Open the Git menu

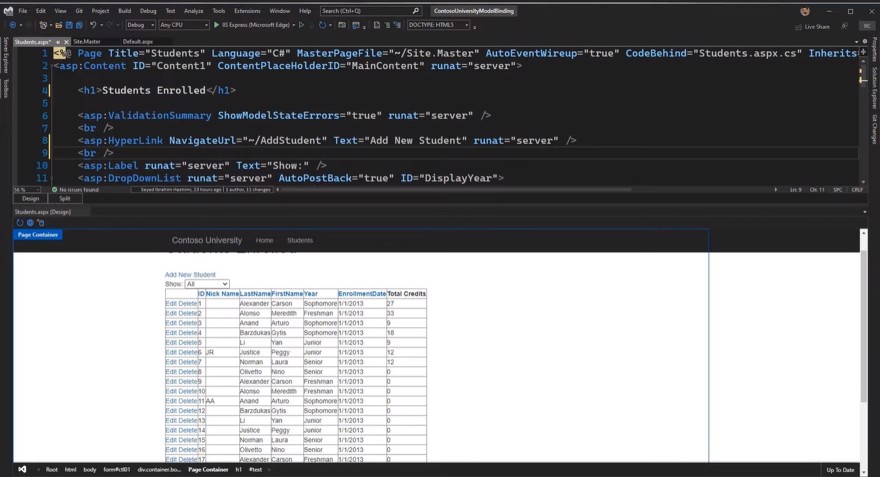coord(79,11)
